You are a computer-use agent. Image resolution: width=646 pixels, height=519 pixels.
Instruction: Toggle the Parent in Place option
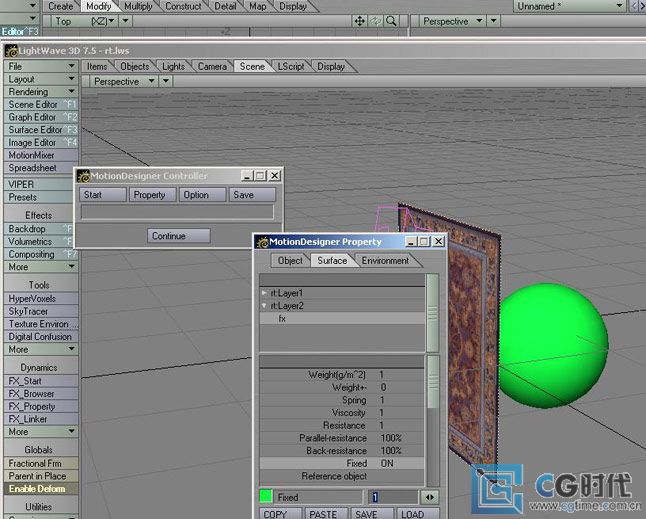(40, 476)
